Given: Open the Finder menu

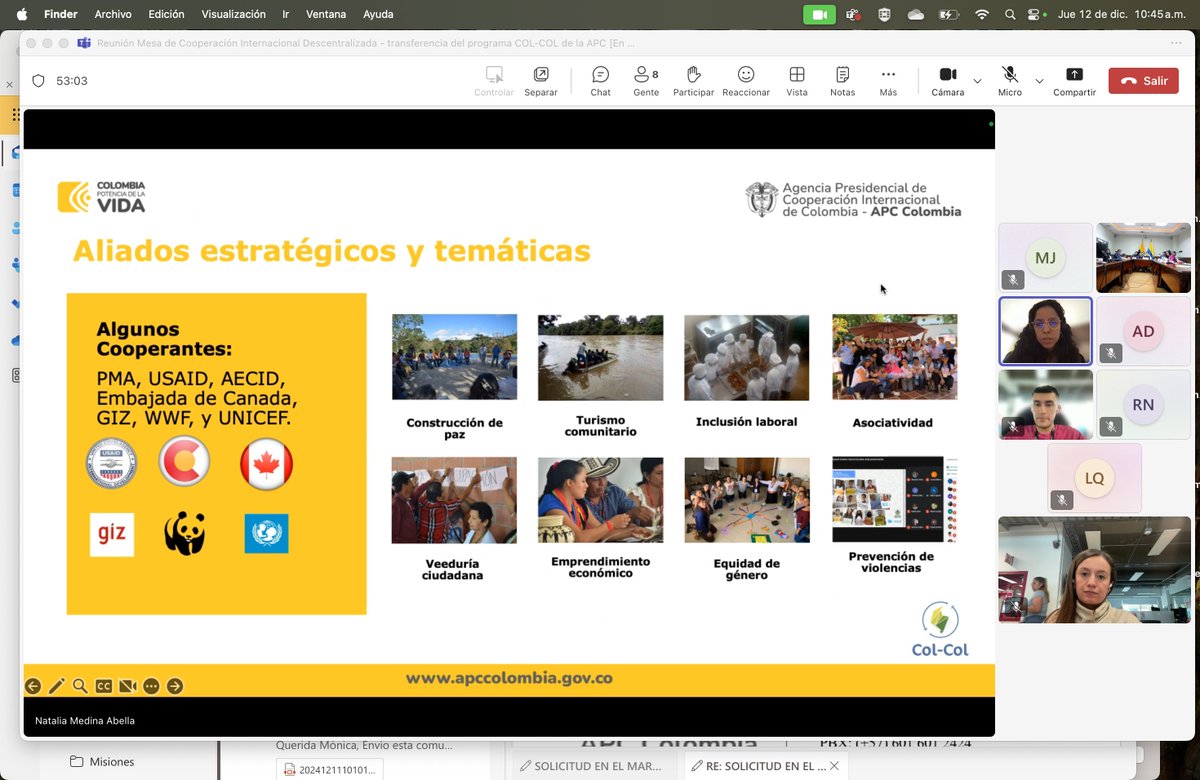Looking at the screenshot, I should (x=61, y=14).
